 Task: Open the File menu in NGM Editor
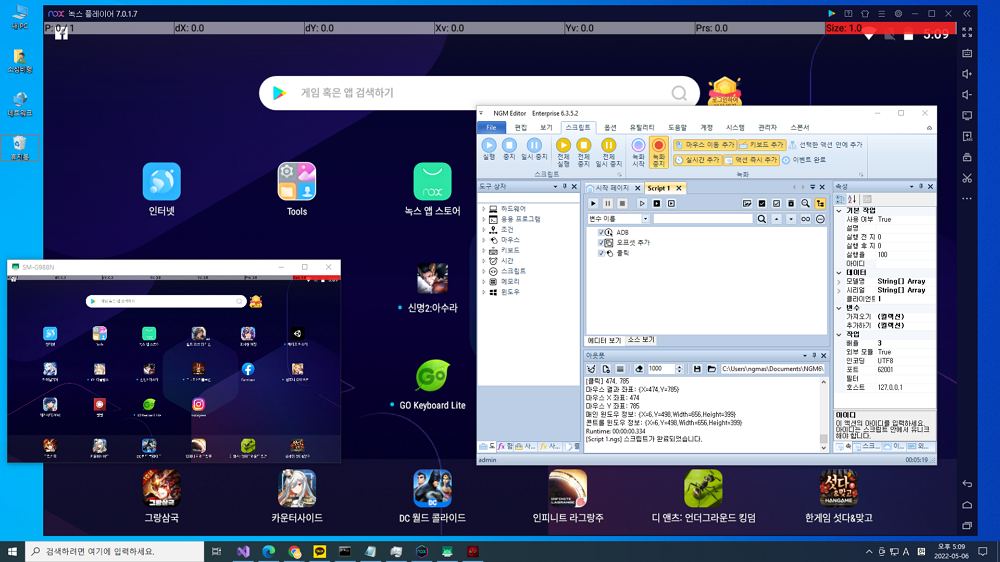point(491,128)
